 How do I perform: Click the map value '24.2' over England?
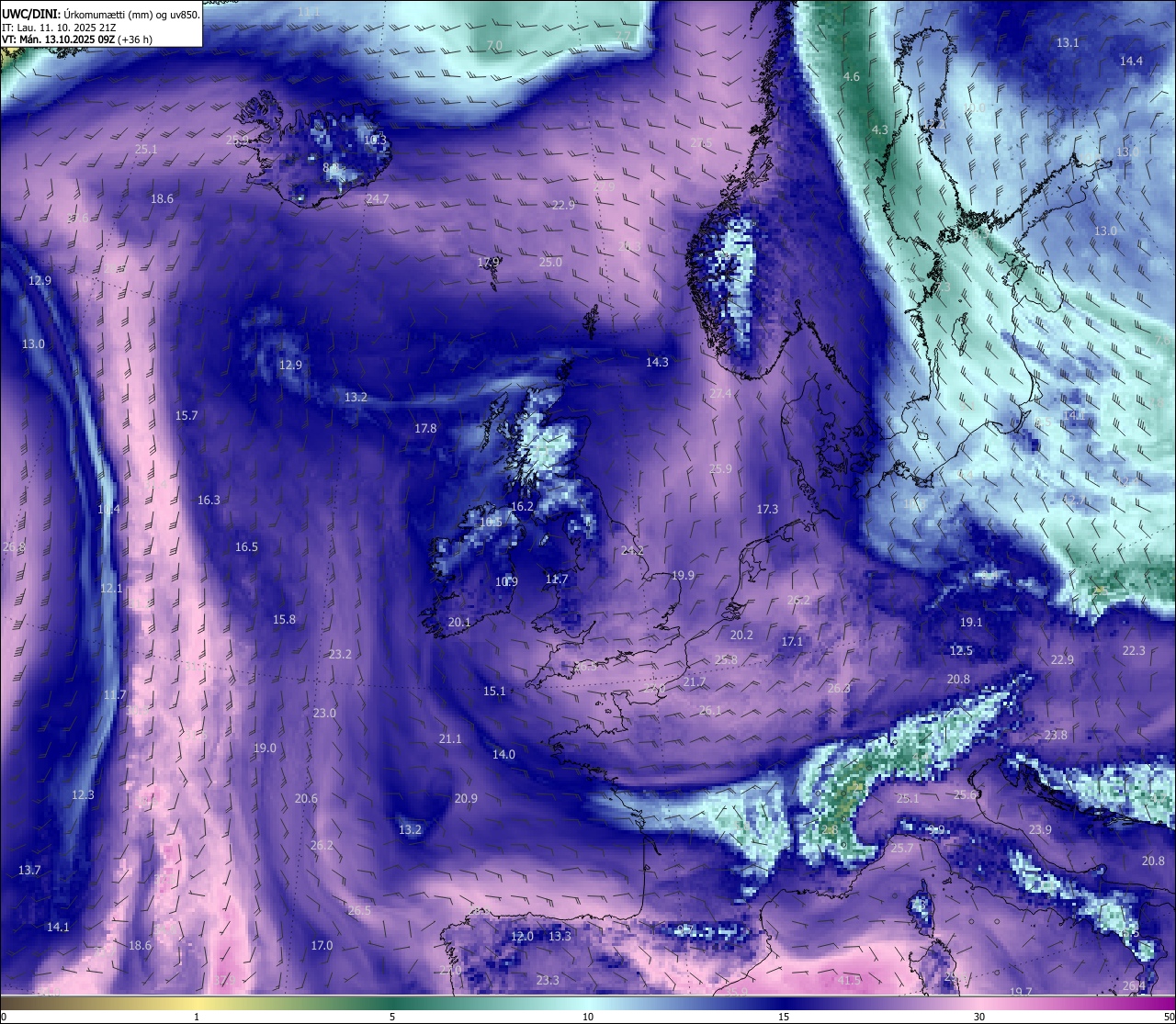coord(632,550)
